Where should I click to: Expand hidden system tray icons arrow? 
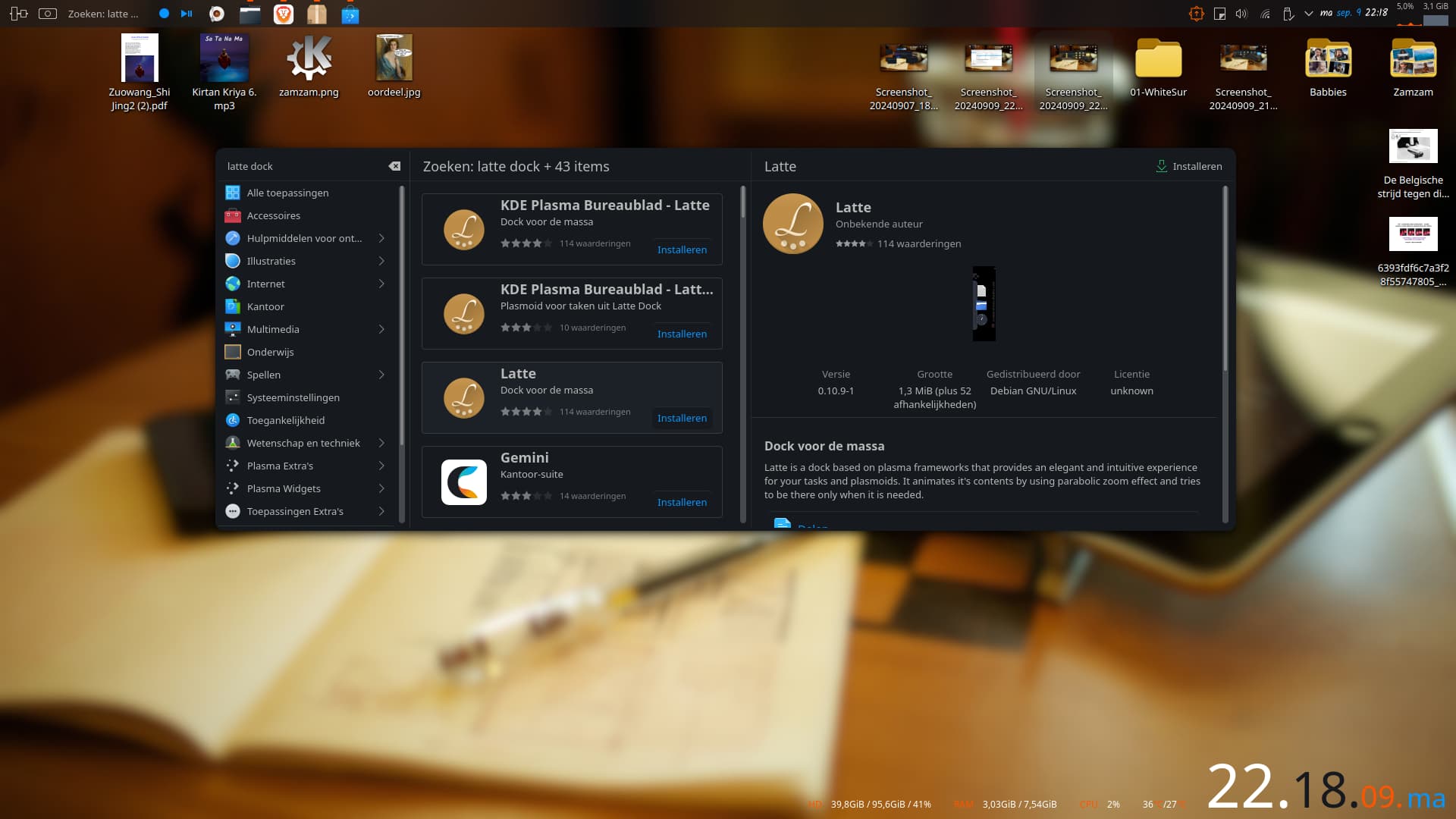click(1309, 14)
